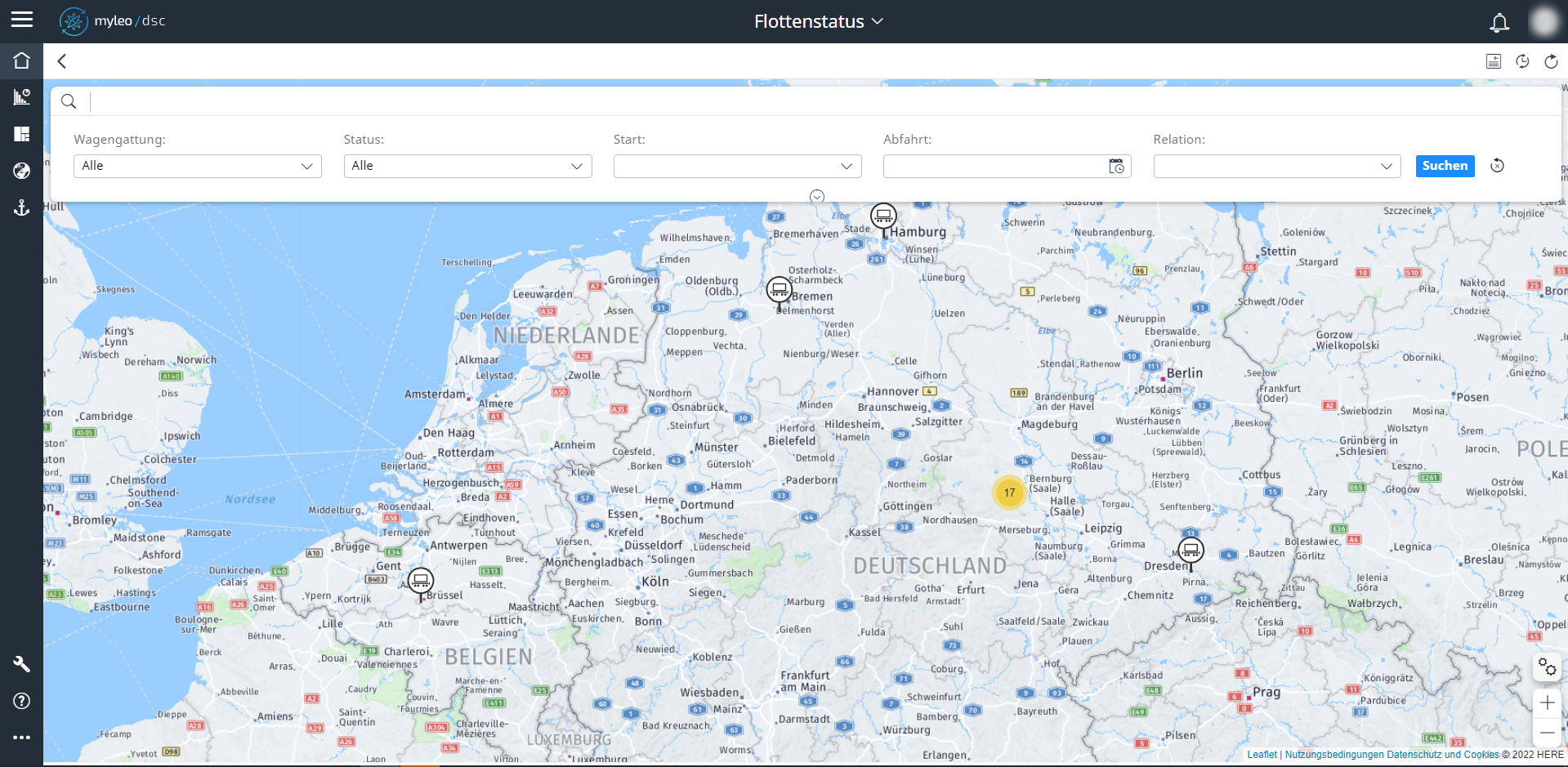
Task: Focus the search text field
Action: (x=824, y=101)
